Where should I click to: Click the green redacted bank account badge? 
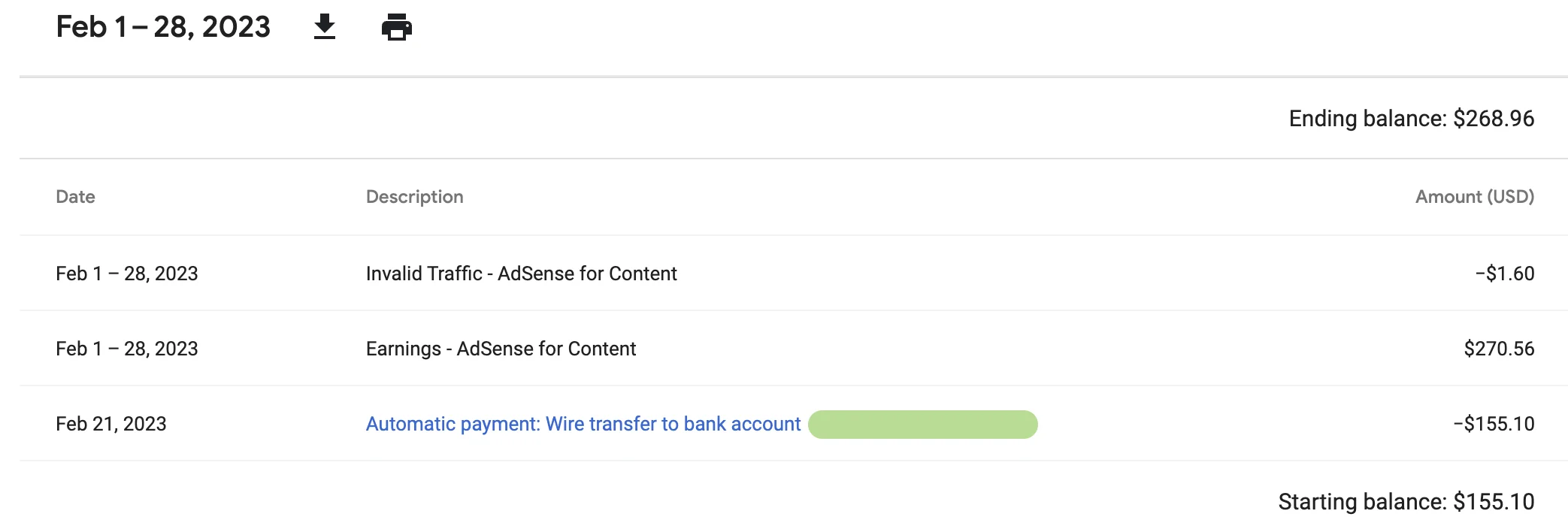[922, 424]
